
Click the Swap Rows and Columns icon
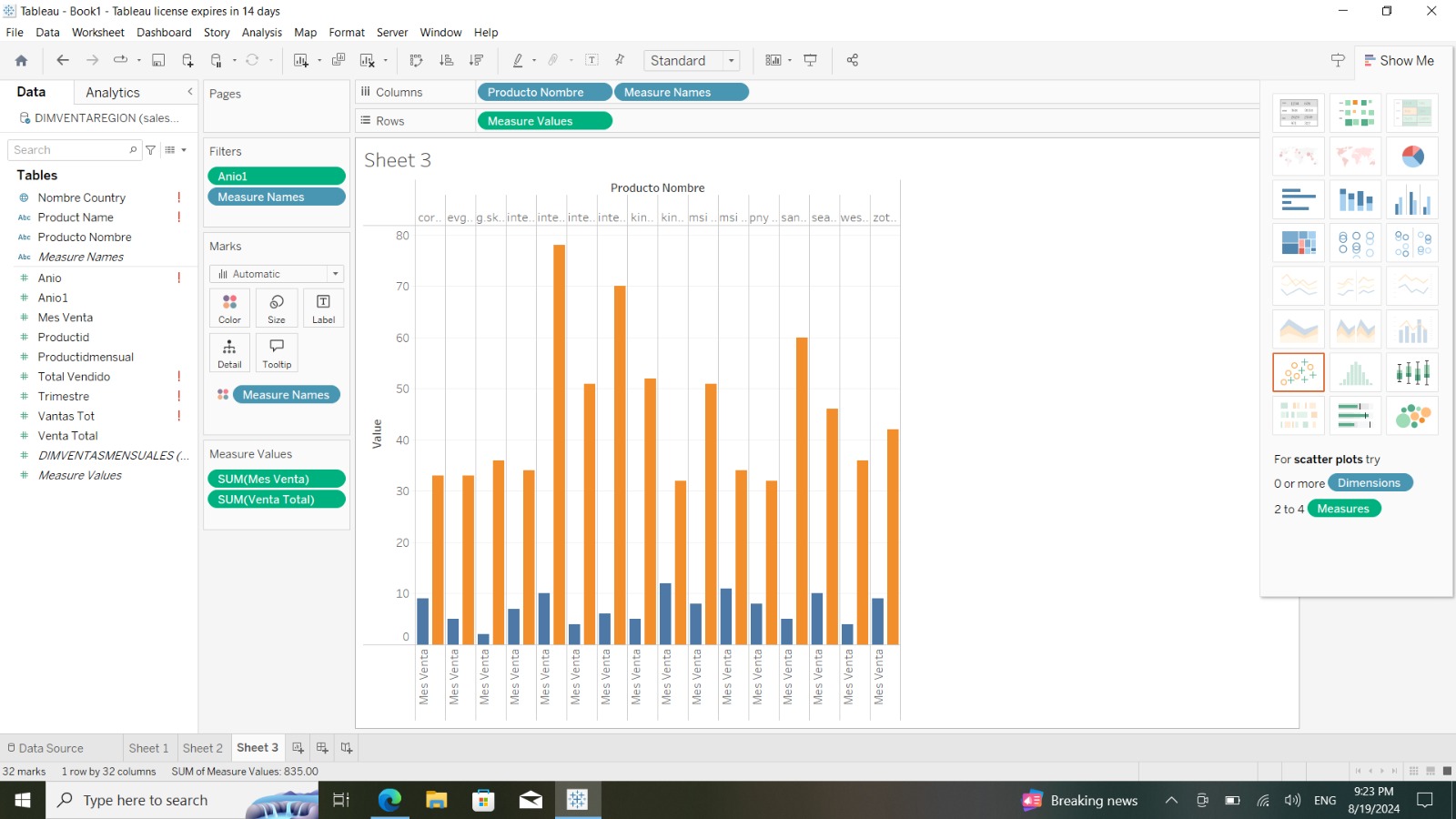(416, 60)
